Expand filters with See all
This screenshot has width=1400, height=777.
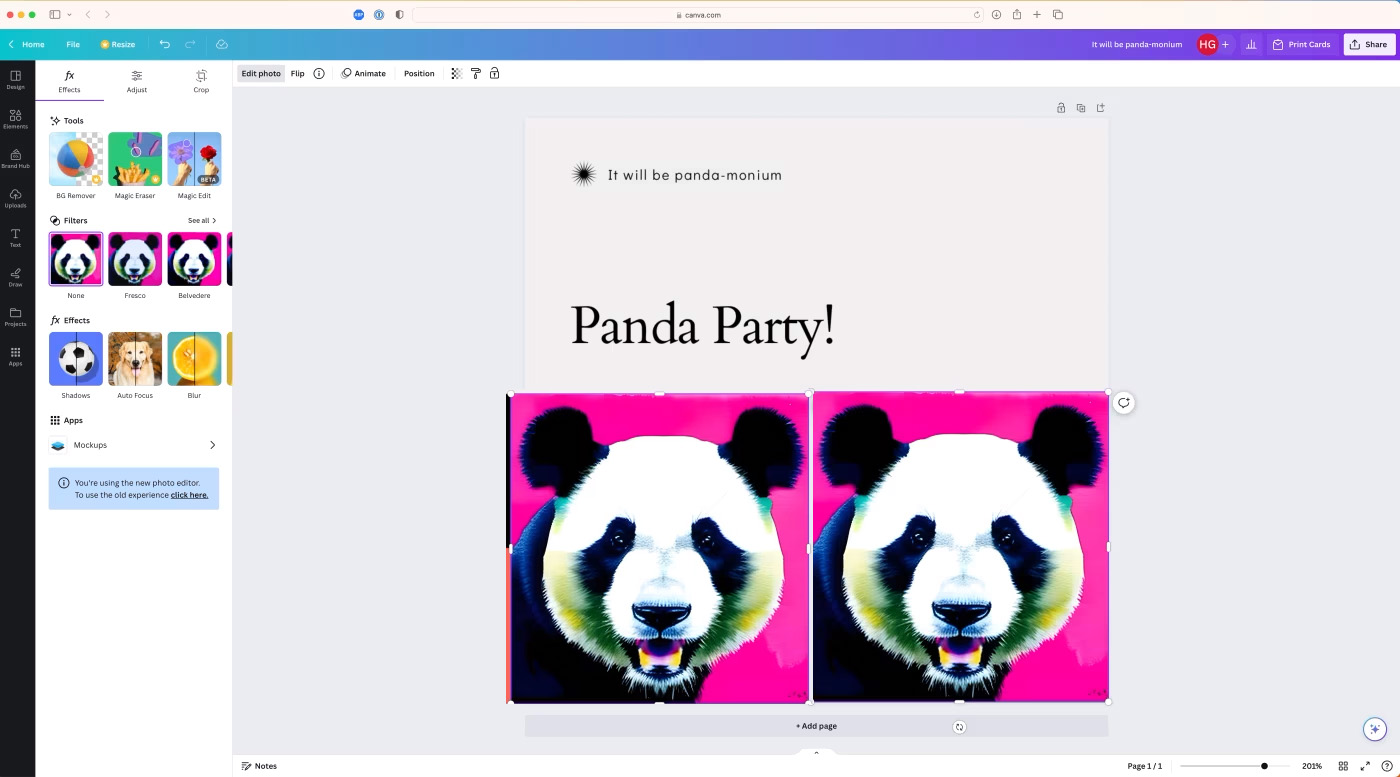click(202, 221)
